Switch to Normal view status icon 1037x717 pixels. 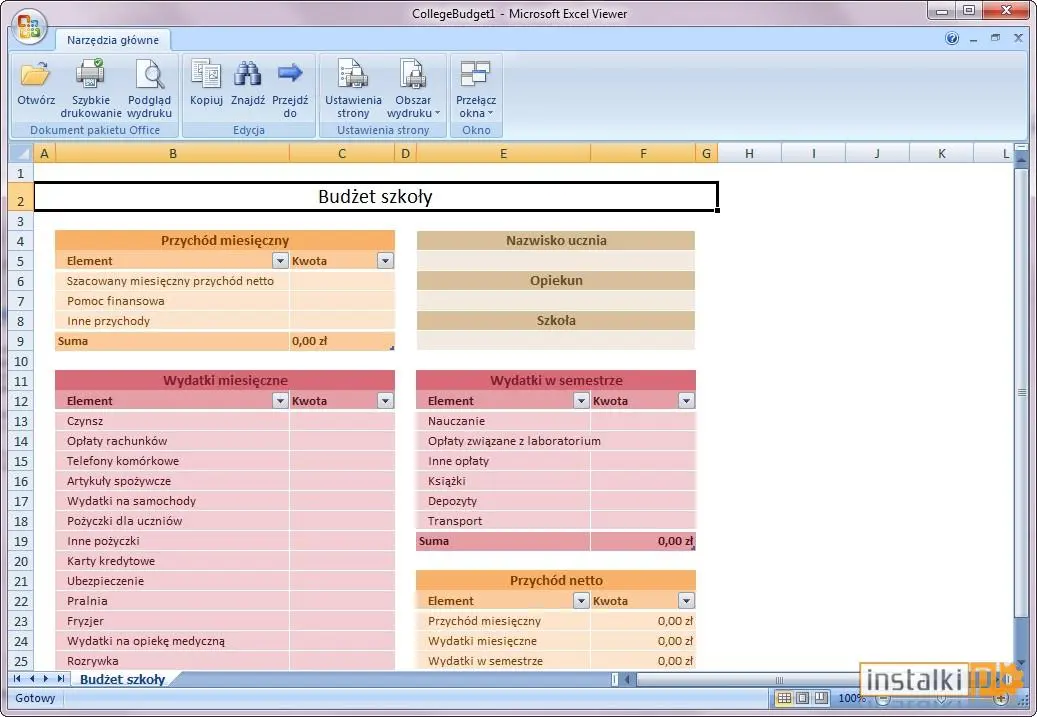tap(784, 698)
